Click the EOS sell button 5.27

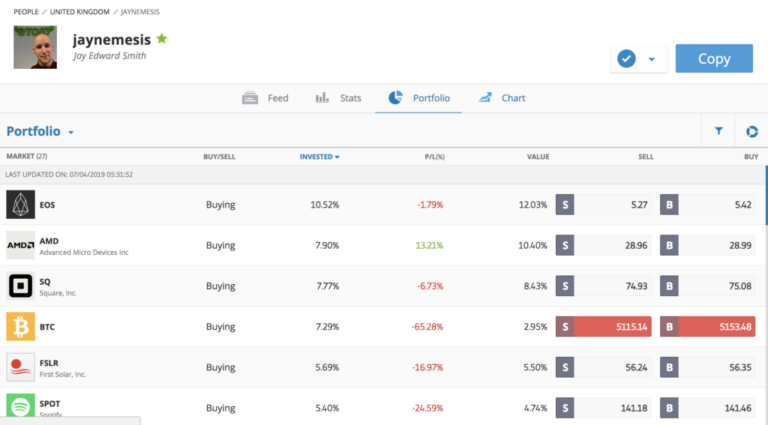pos(603,205)
